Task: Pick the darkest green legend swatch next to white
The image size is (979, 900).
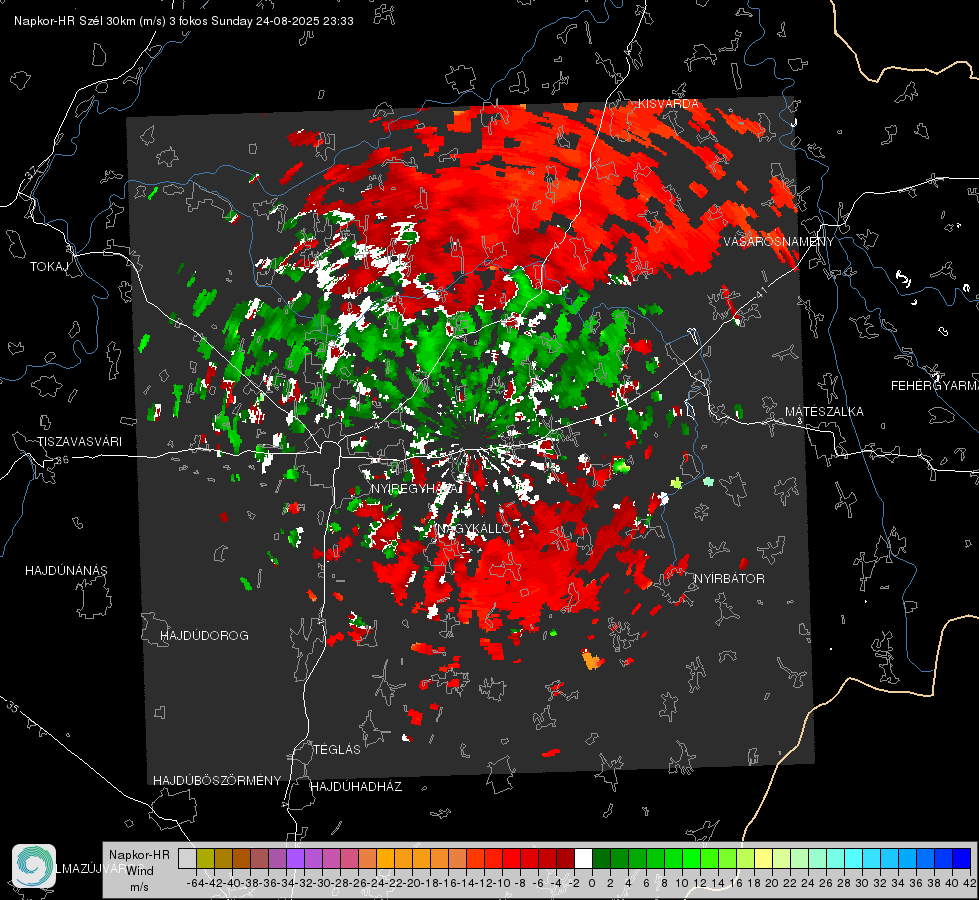Action: tap(601, 858)
